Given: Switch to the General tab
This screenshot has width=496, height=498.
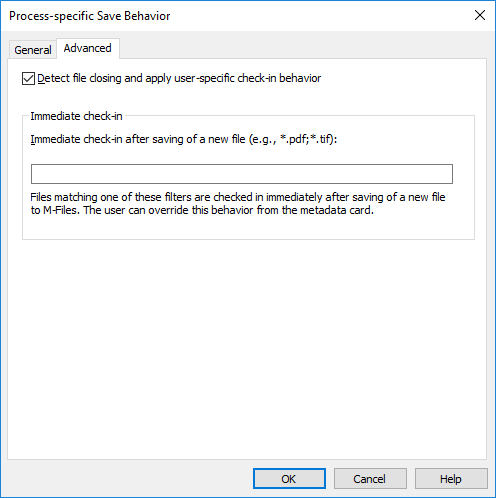Looking at the screenshot, I should click(33, 50).
